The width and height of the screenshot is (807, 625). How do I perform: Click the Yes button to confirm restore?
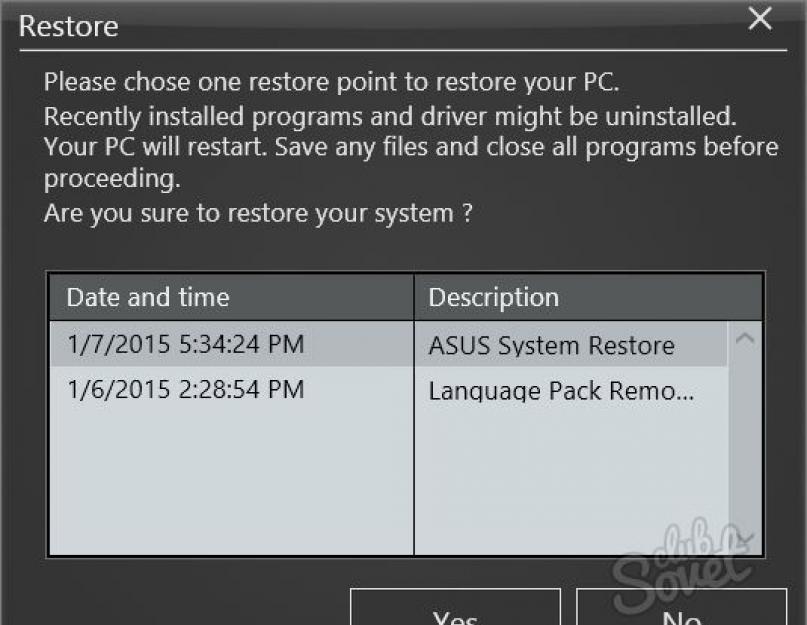(455, 610)
